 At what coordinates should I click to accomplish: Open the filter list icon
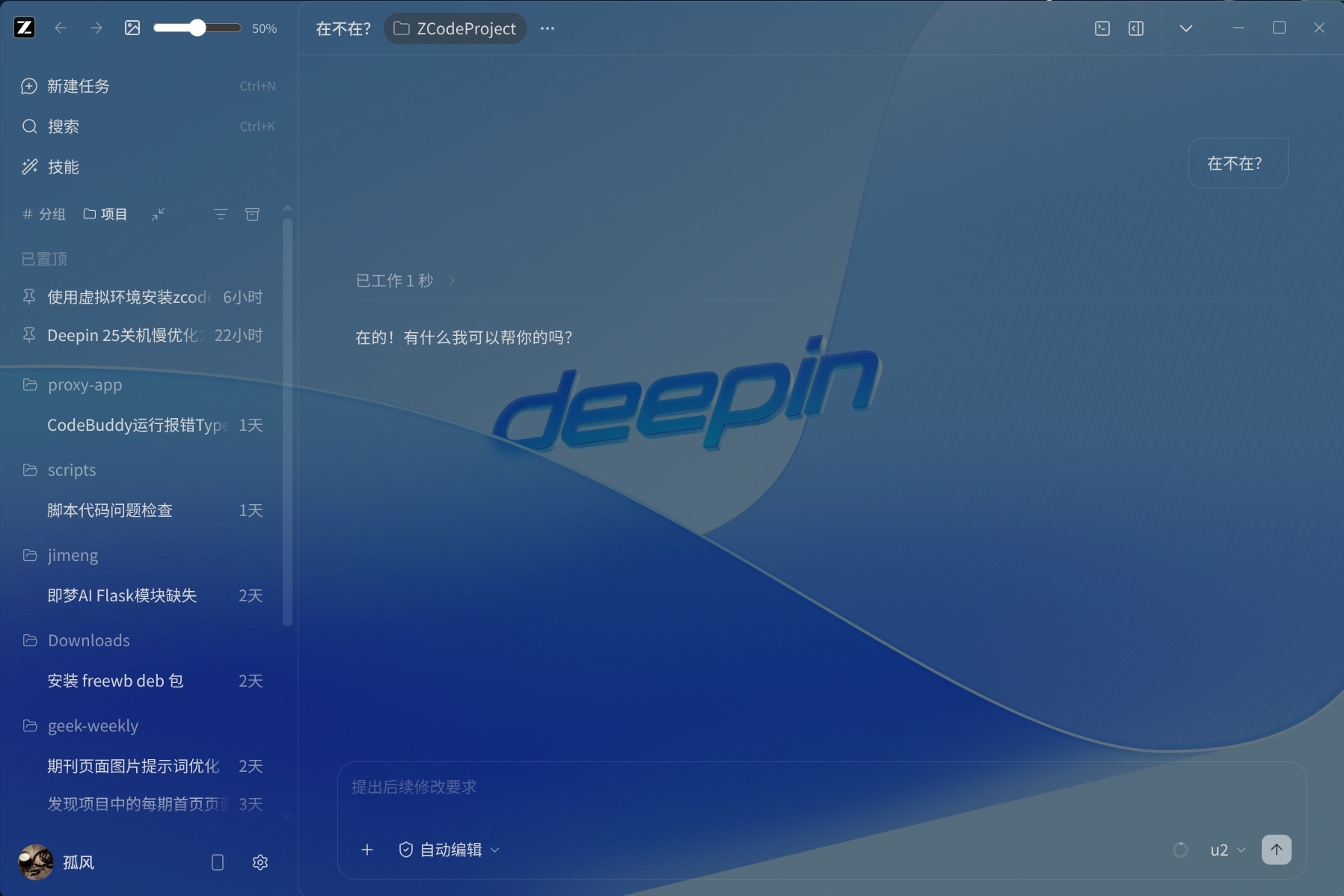[x=221, y=214]
